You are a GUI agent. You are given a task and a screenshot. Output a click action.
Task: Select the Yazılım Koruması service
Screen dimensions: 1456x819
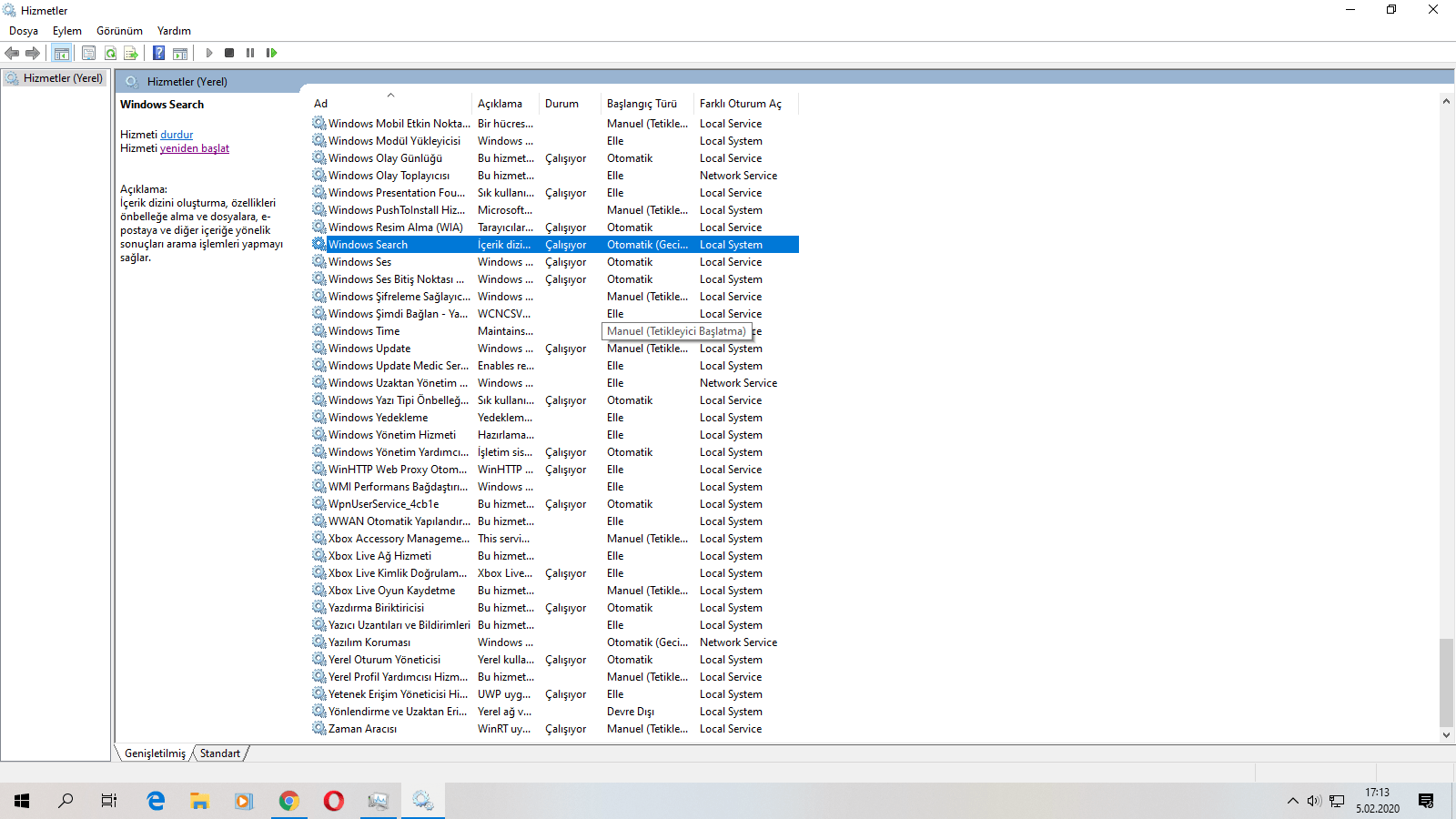point(555,642)
